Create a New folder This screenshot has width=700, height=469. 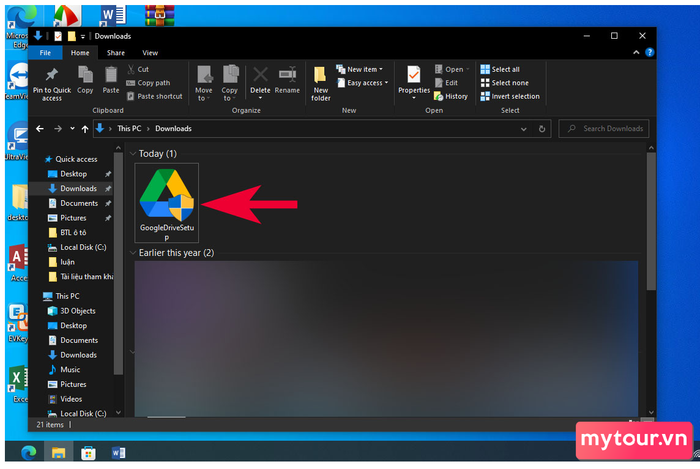(321, 83)
